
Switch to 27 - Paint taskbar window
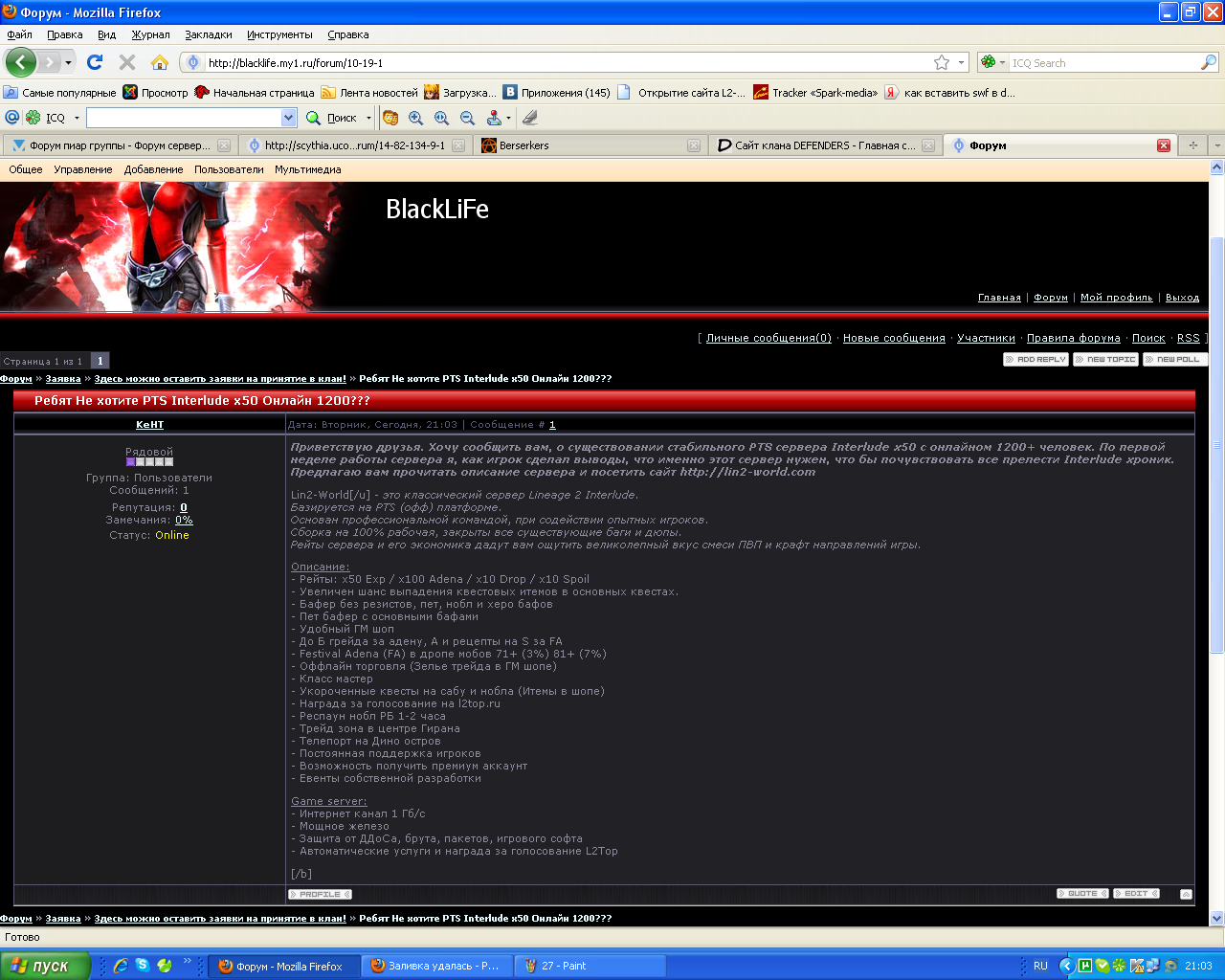click(x=590, y=966)
